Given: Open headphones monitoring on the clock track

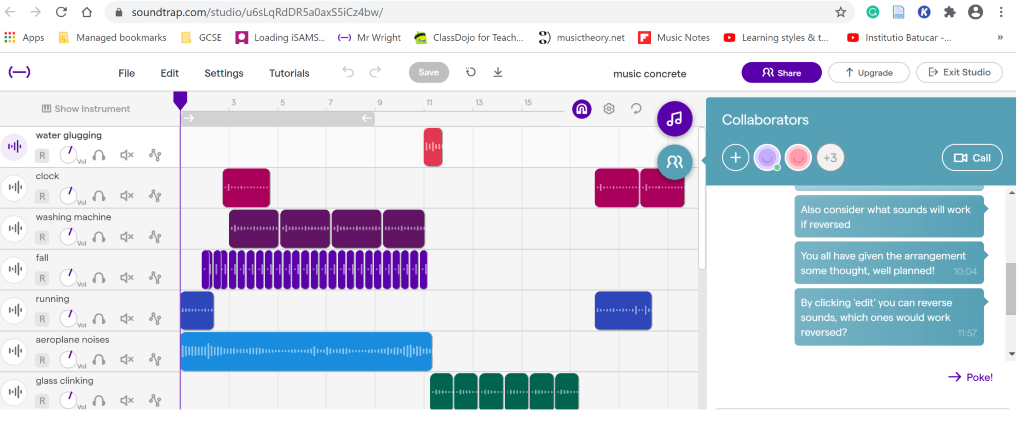Looking at the screenshot, I should [100, 196].
